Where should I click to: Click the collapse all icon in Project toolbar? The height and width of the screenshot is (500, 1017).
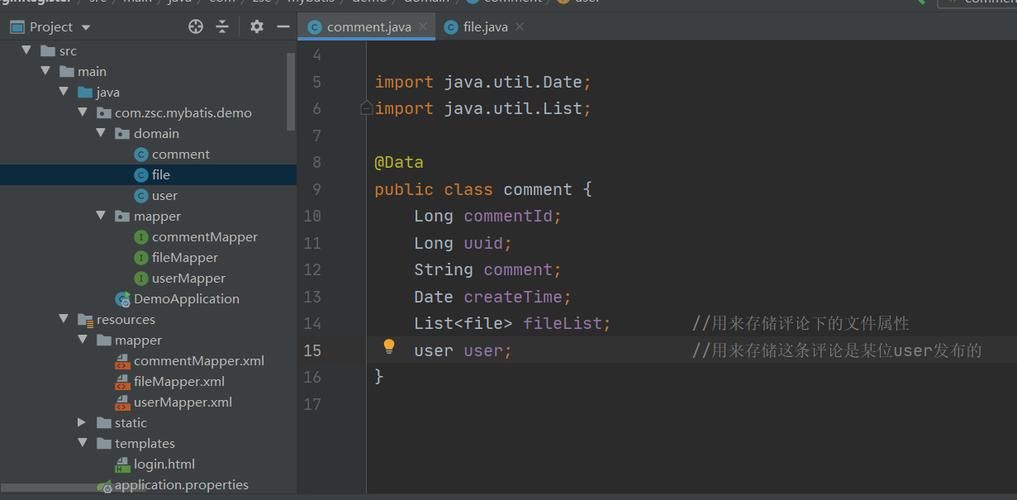click(222, 27)
